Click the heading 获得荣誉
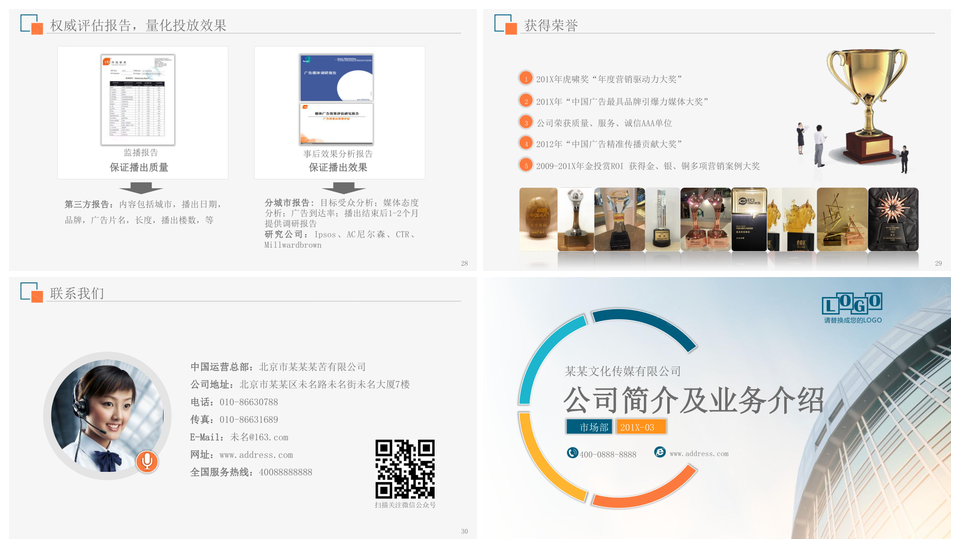 tap(551, 25)
